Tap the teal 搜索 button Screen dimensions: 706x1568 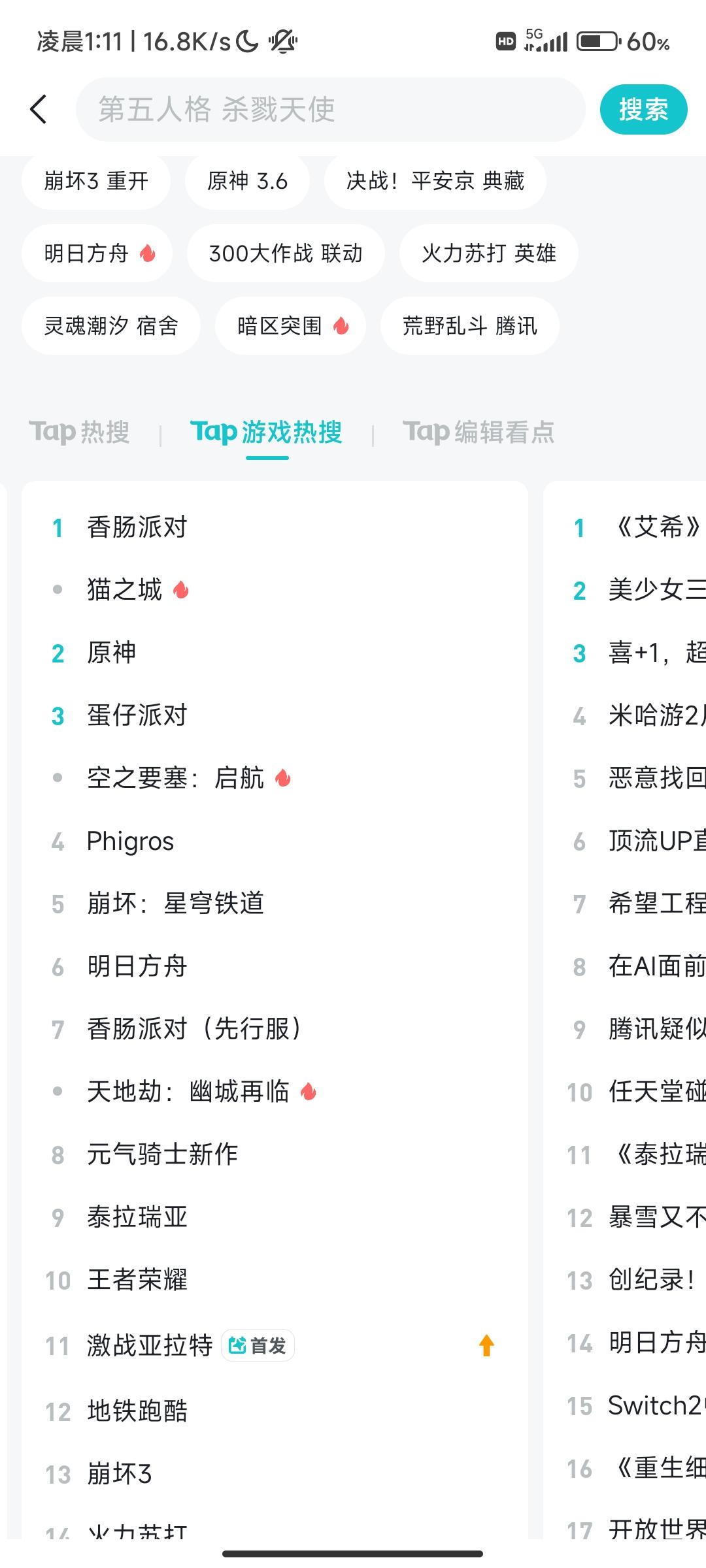[644, 109]
